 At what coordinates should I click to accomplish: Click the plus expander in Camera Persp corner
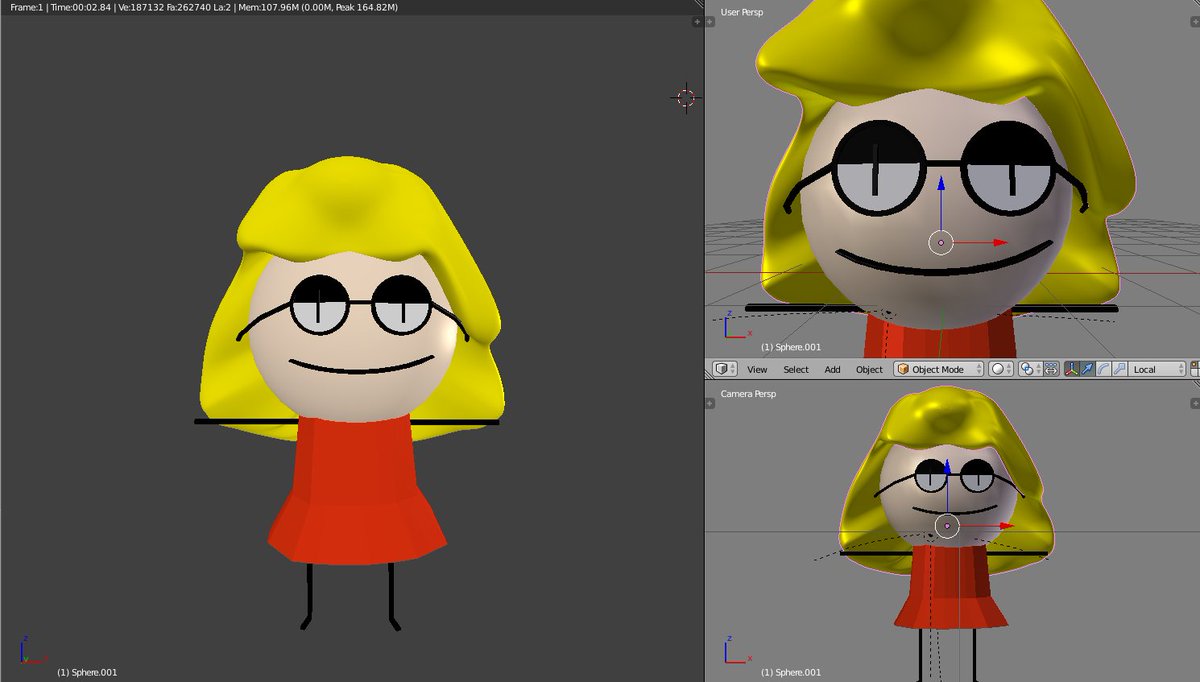click(x=1194, y=403)
